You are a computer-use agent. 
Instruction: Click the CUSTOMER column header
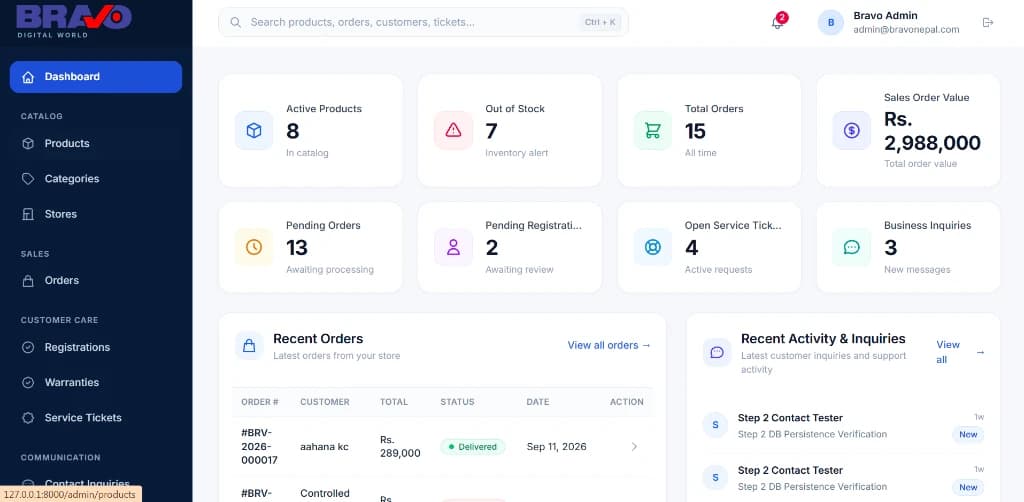pos(325,402)
